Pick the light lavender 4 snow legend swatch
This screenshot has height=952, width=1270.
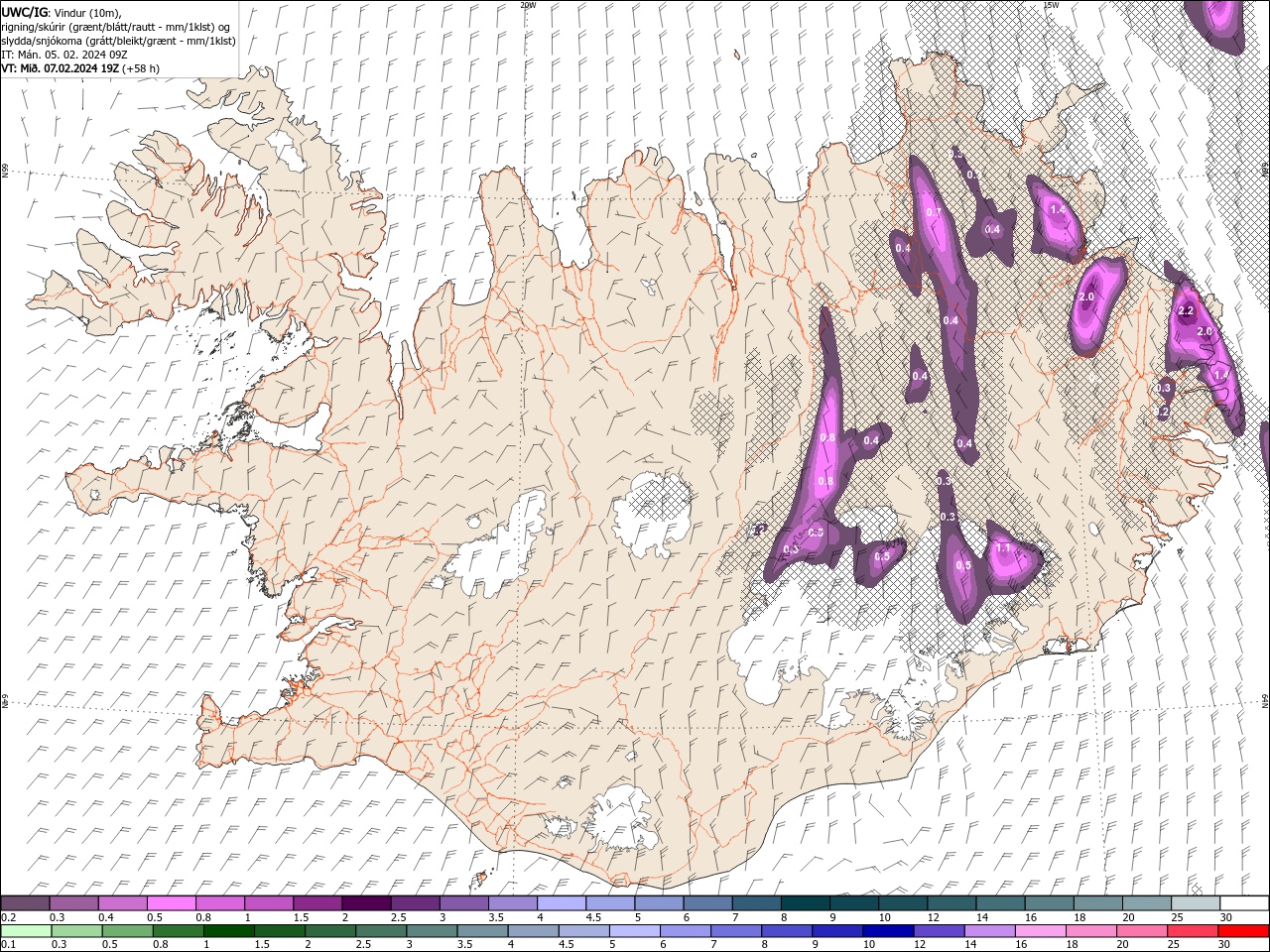[563, 903]
